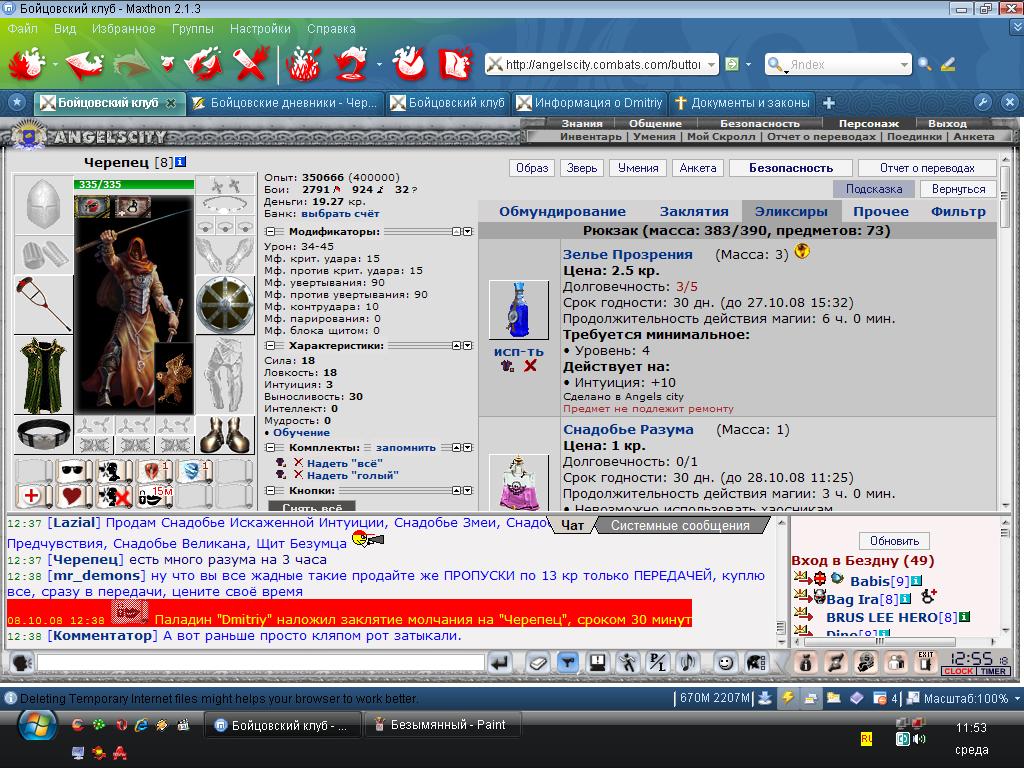Viewport: 1024px width, 768px height.
Task: Click the Вернуться button
Action: [x=958, y=189]
